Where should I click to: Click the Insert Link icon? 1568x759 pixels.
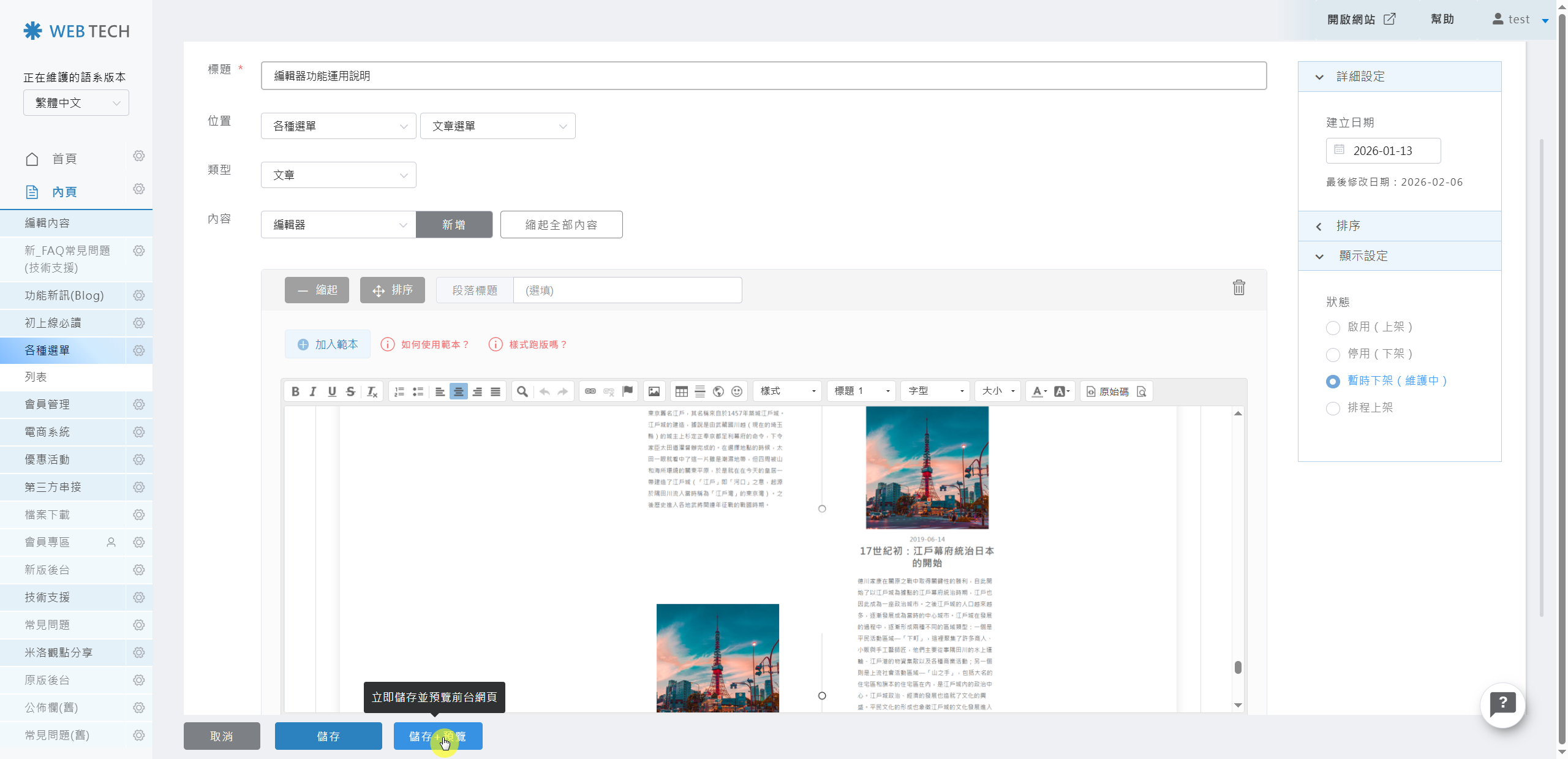590,391
